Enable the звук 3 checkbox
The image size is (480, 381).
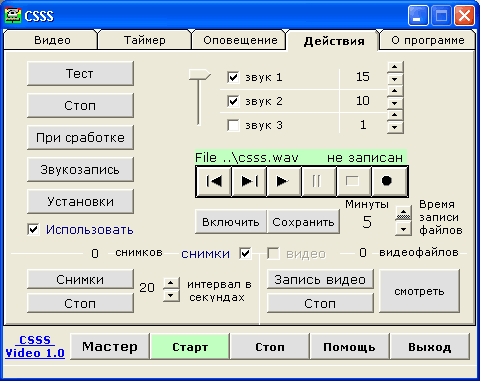pyautogui.click(x=233, y=125)
